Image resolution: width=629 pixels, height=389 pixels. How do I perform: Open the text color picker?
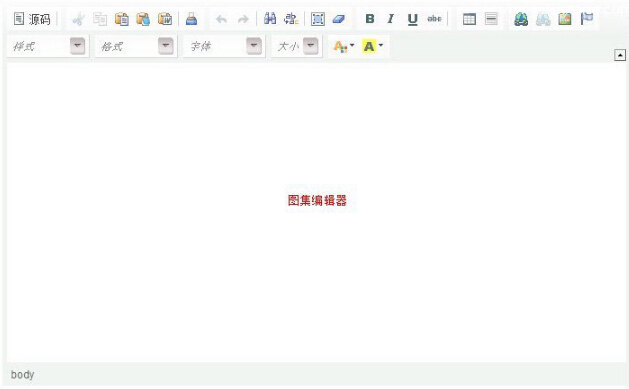click(344, 47)
